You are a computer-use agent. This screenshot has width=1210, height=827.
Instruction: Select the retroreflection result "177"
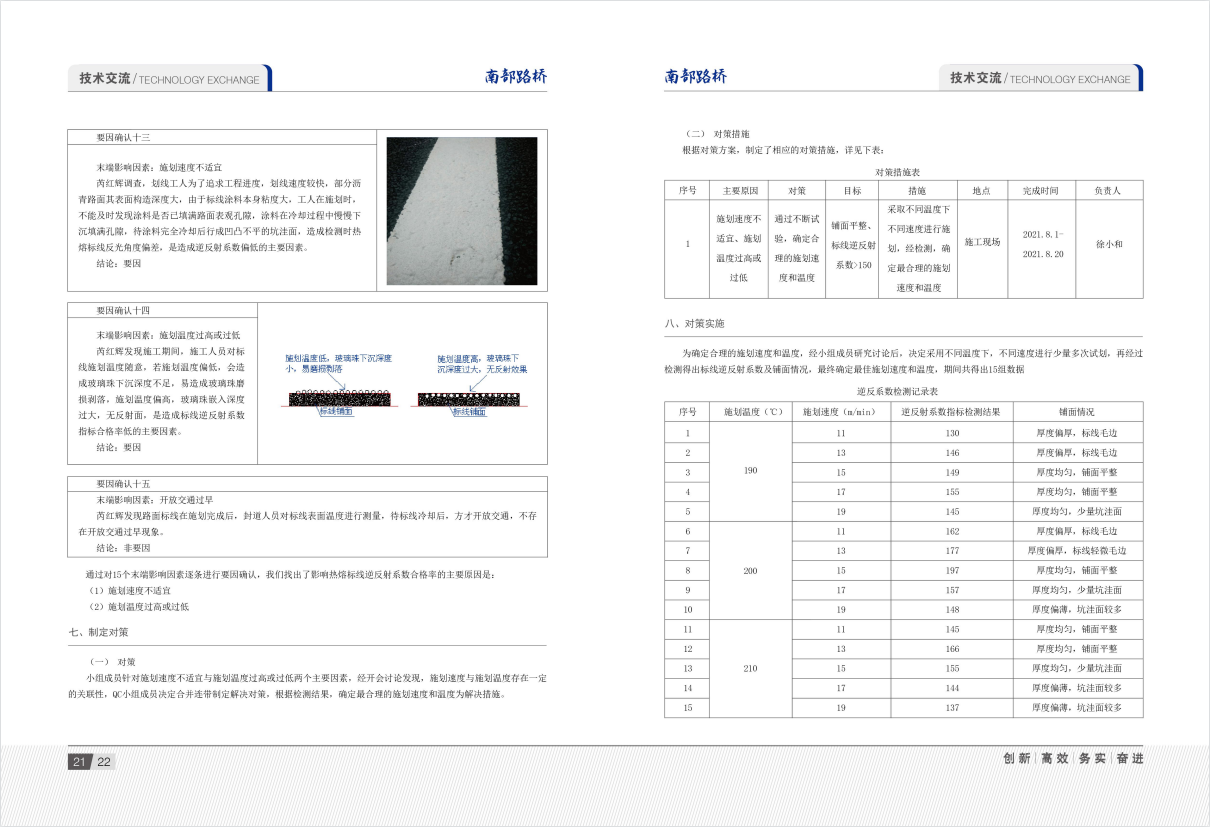(x=952, y=551)
